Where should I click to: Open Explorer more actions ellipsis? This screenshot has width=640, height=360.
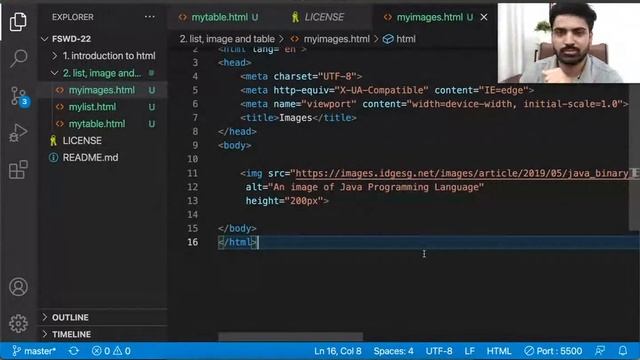coord(149,17)
